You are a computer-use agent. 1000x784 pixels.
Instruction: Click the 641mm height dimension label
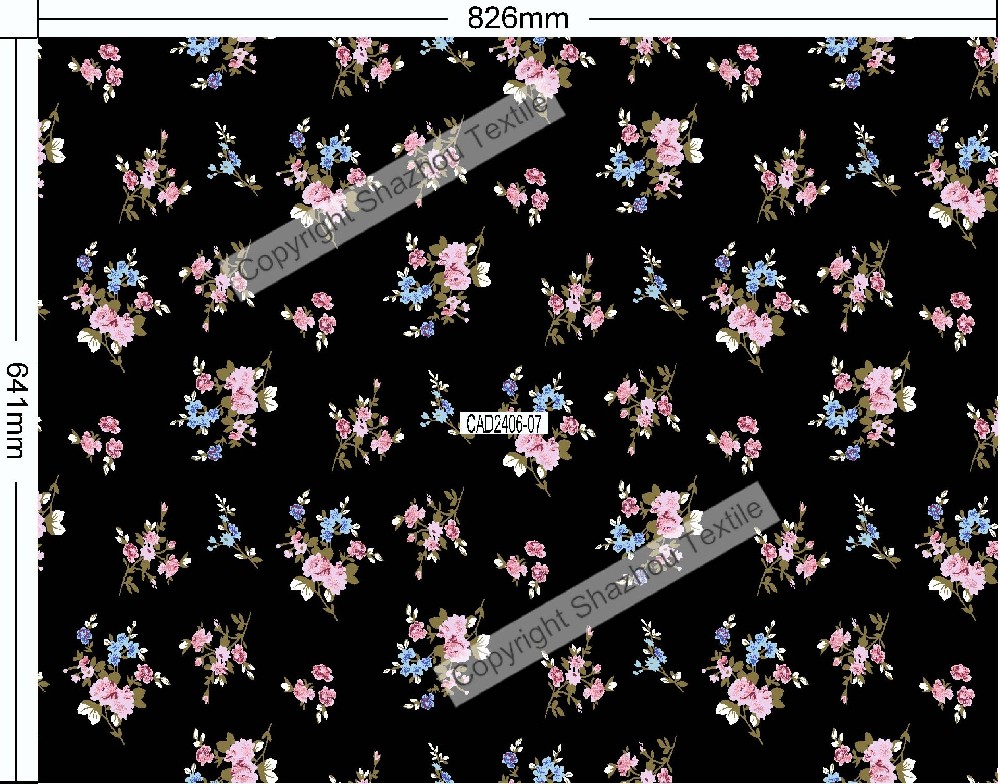click(17, 409)
